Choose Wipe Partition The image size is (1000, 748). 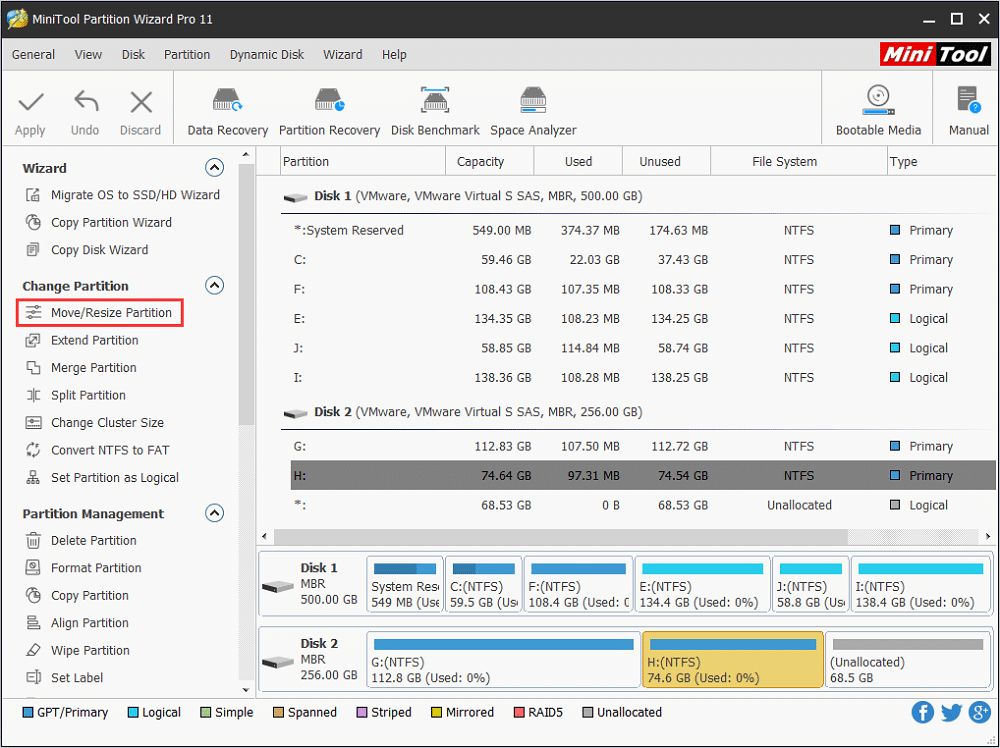77,650
